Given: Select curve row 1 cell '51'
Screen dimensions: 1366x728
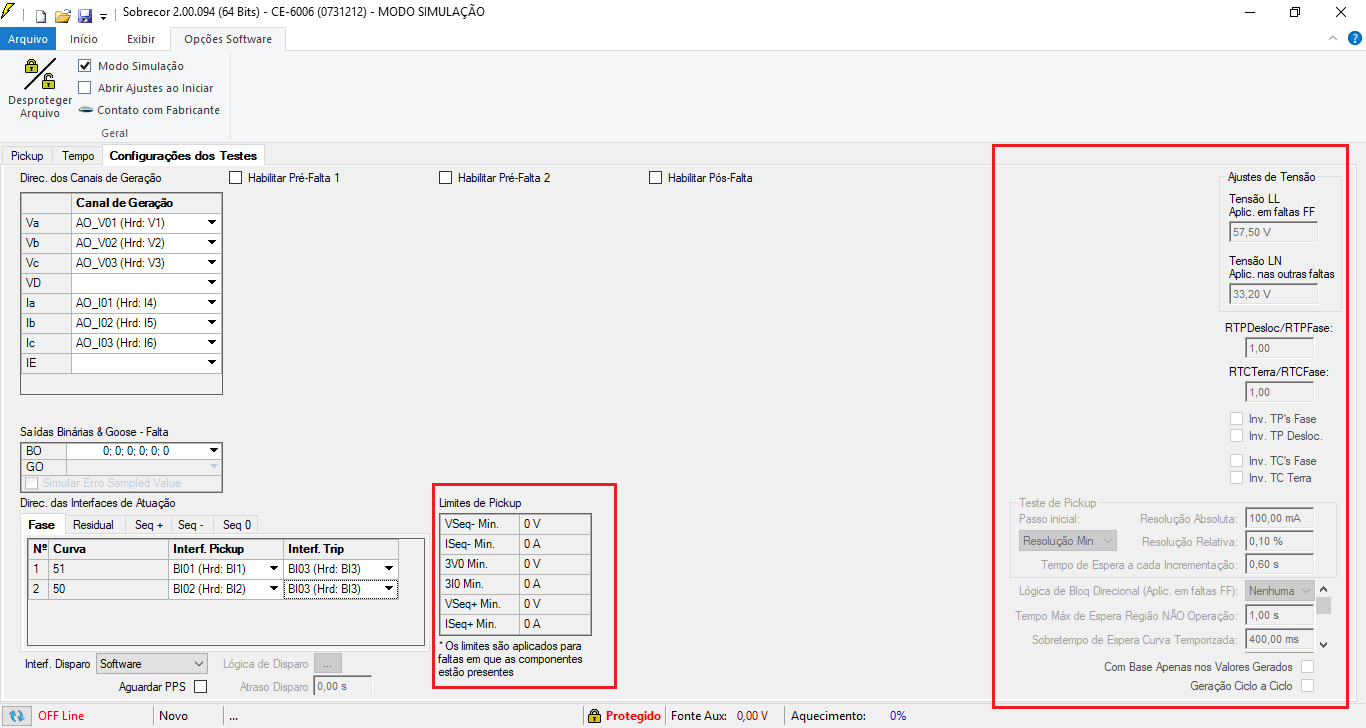Looking at the screenshot, I should tap(109, 569).
